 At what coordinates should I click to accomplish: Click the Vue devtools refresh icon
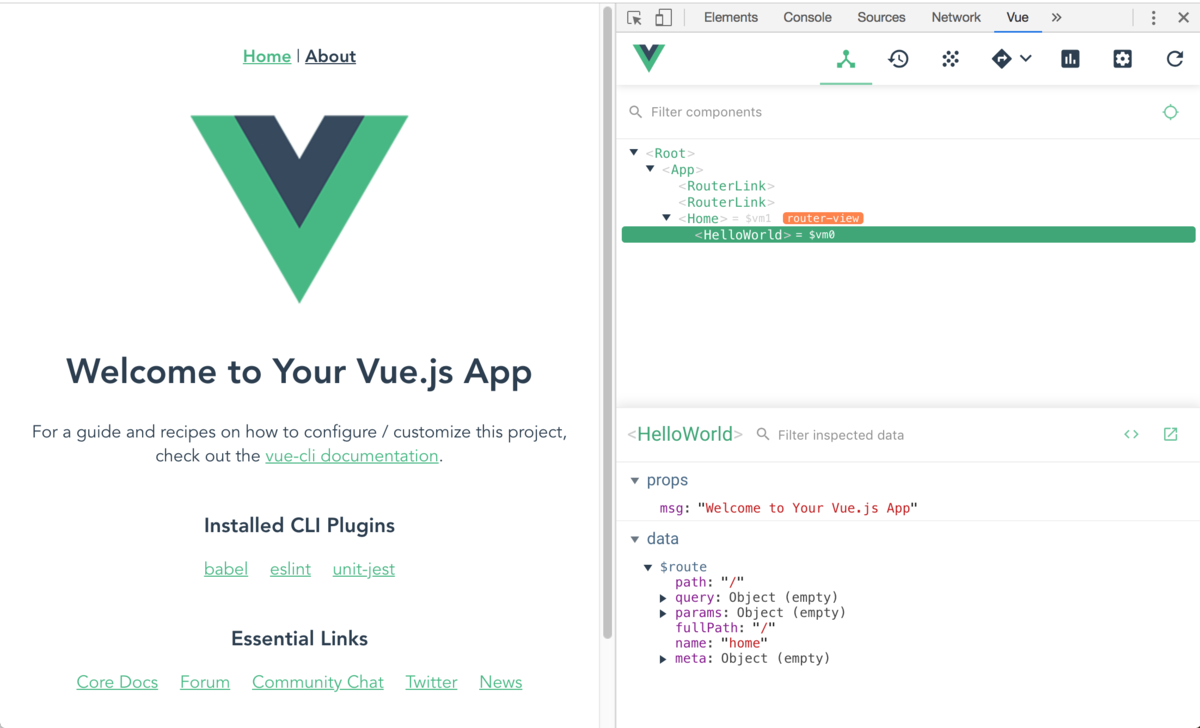[x=1175, y=59]
